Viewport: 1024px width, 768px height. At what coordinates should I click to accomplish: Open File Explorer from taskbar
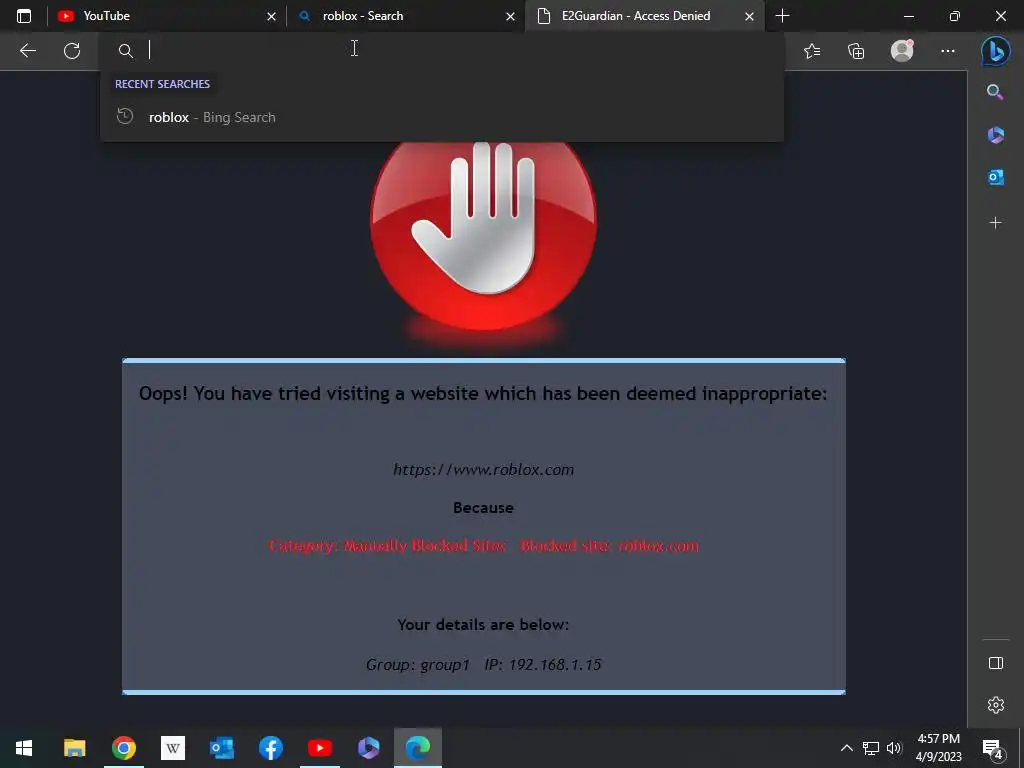point(74,748)
